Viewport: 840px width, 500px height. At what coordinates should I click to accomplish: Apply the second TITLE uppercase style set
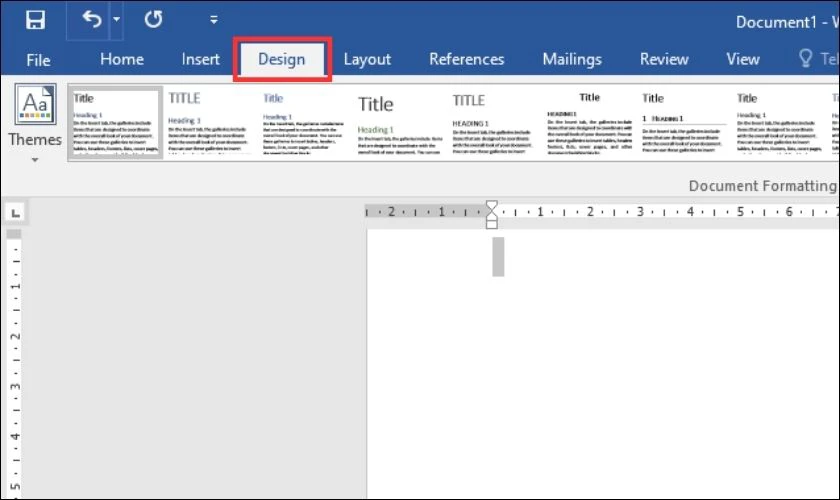[209, 122]
